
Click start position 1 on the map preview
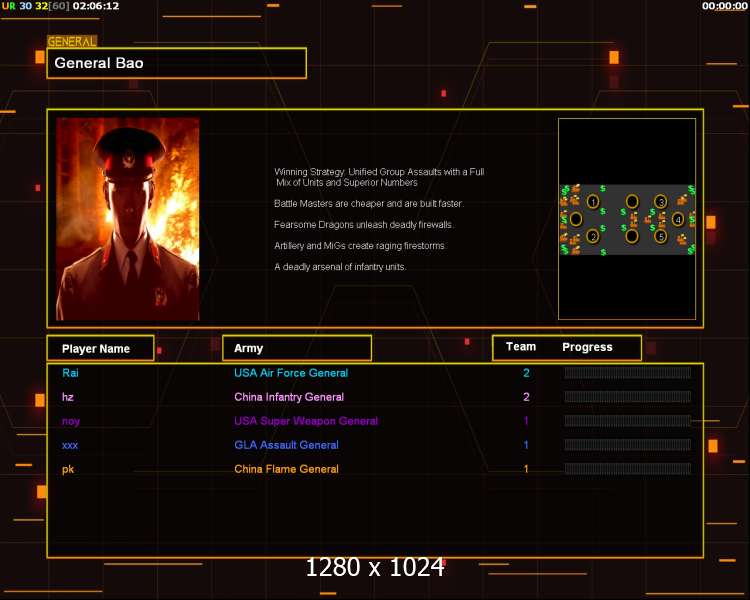click(x=593, y=202)
